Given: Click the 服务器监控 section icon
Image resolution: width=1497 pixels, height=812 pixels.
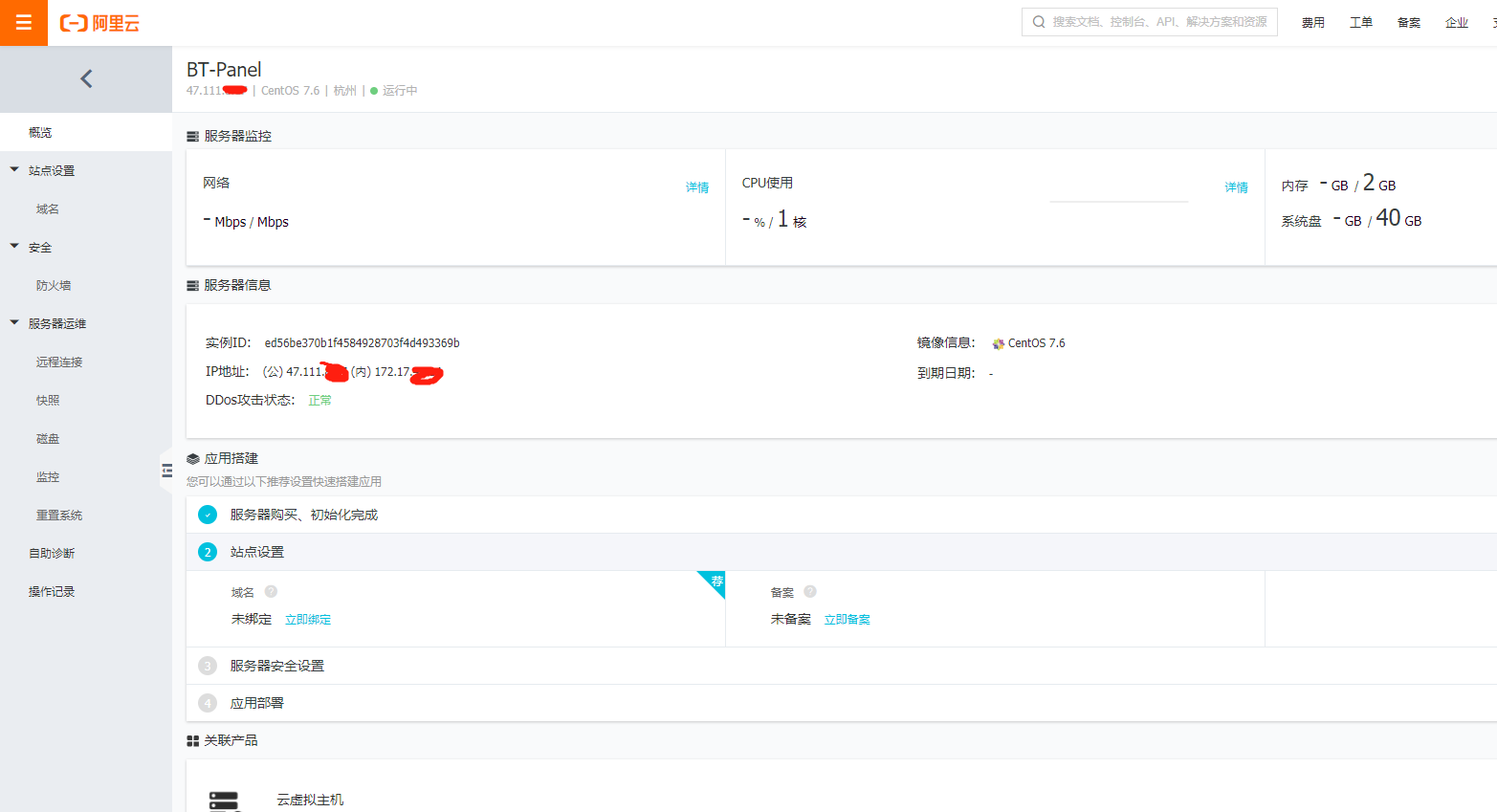Looking at the screenshot, I should click(x=192, y=137).
